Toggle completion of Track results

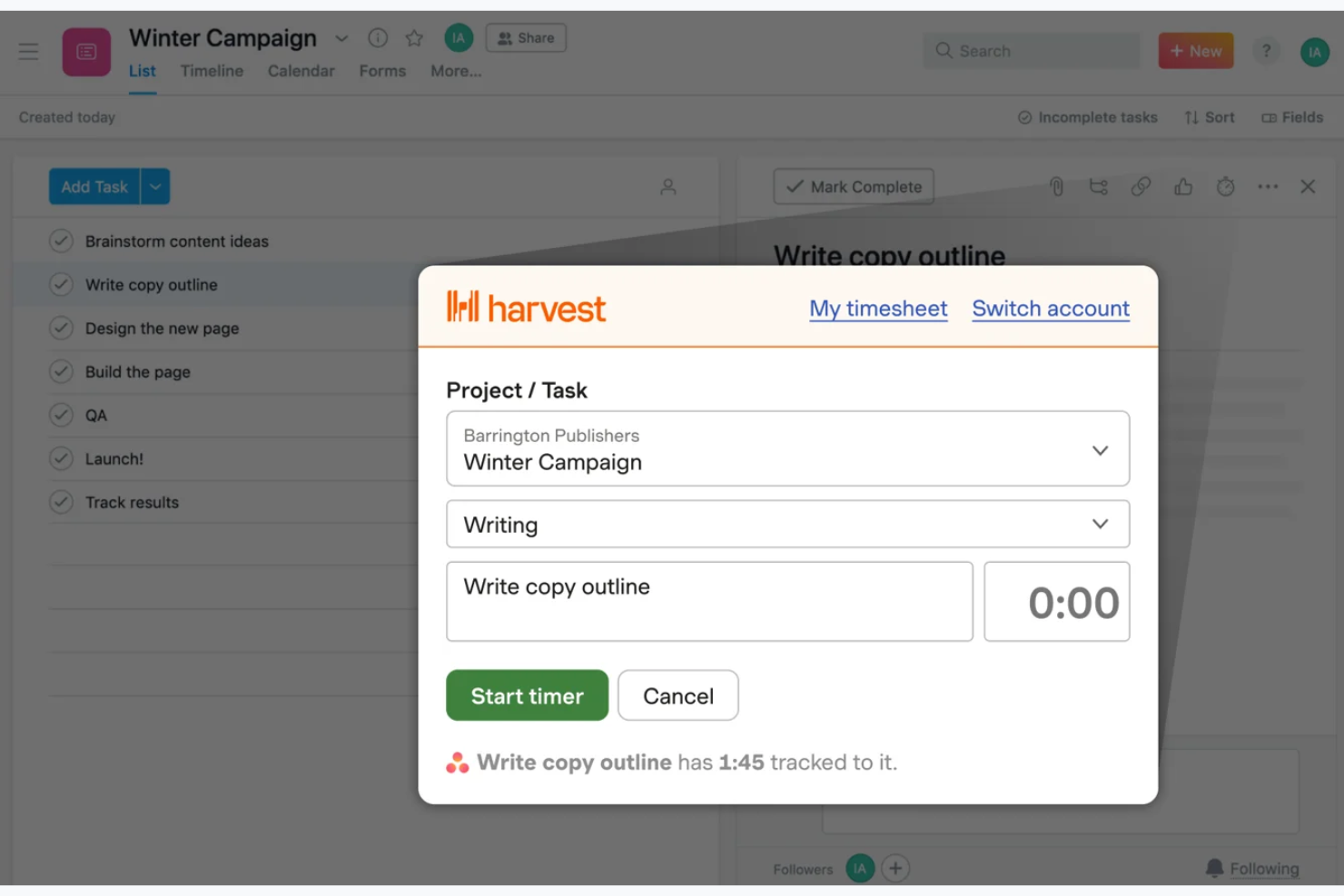coord(61,502)
